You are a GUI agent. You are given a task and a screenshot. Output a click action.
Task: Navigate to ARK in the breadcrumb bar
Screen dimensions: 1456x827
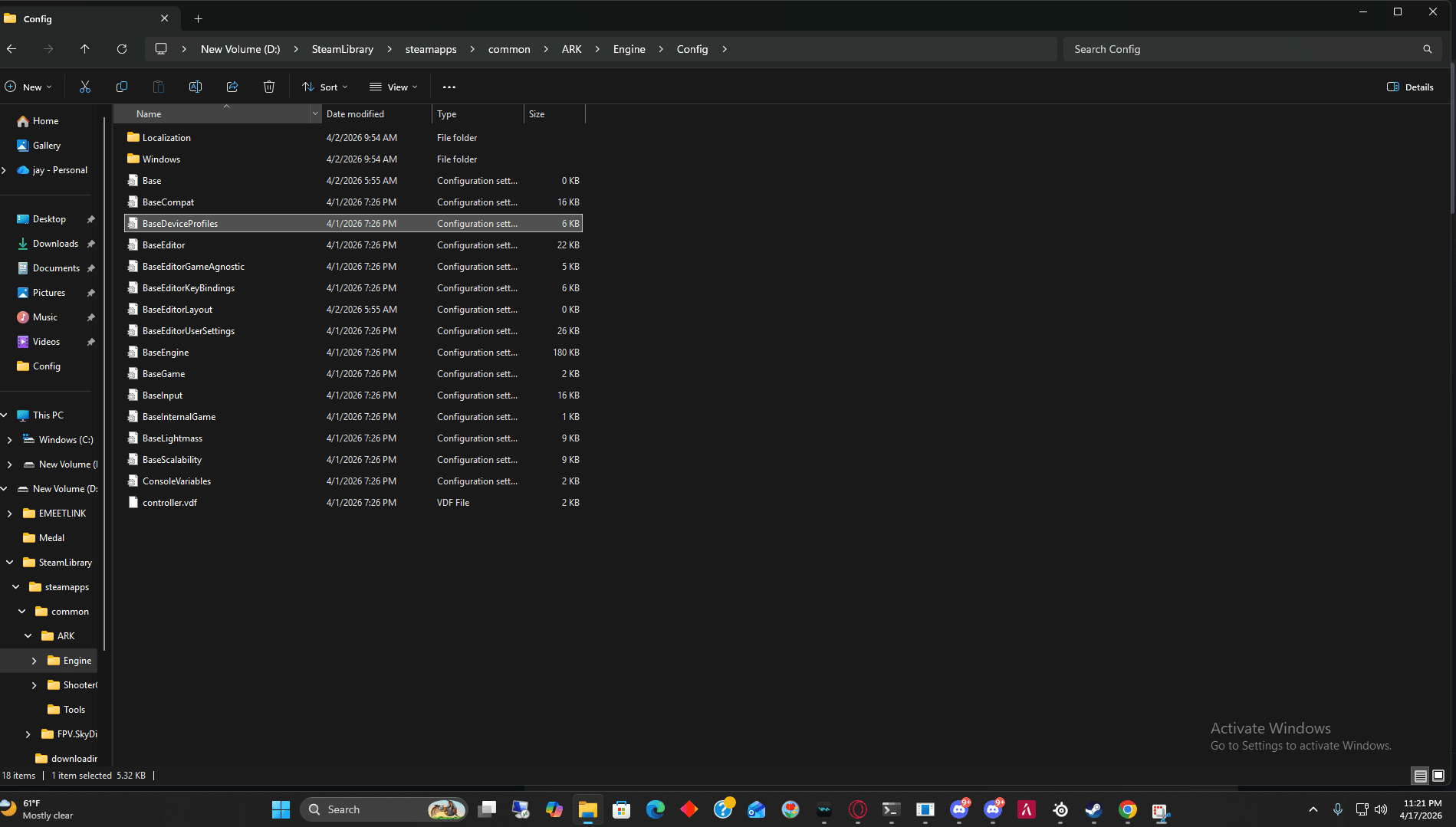pos(571,48)
